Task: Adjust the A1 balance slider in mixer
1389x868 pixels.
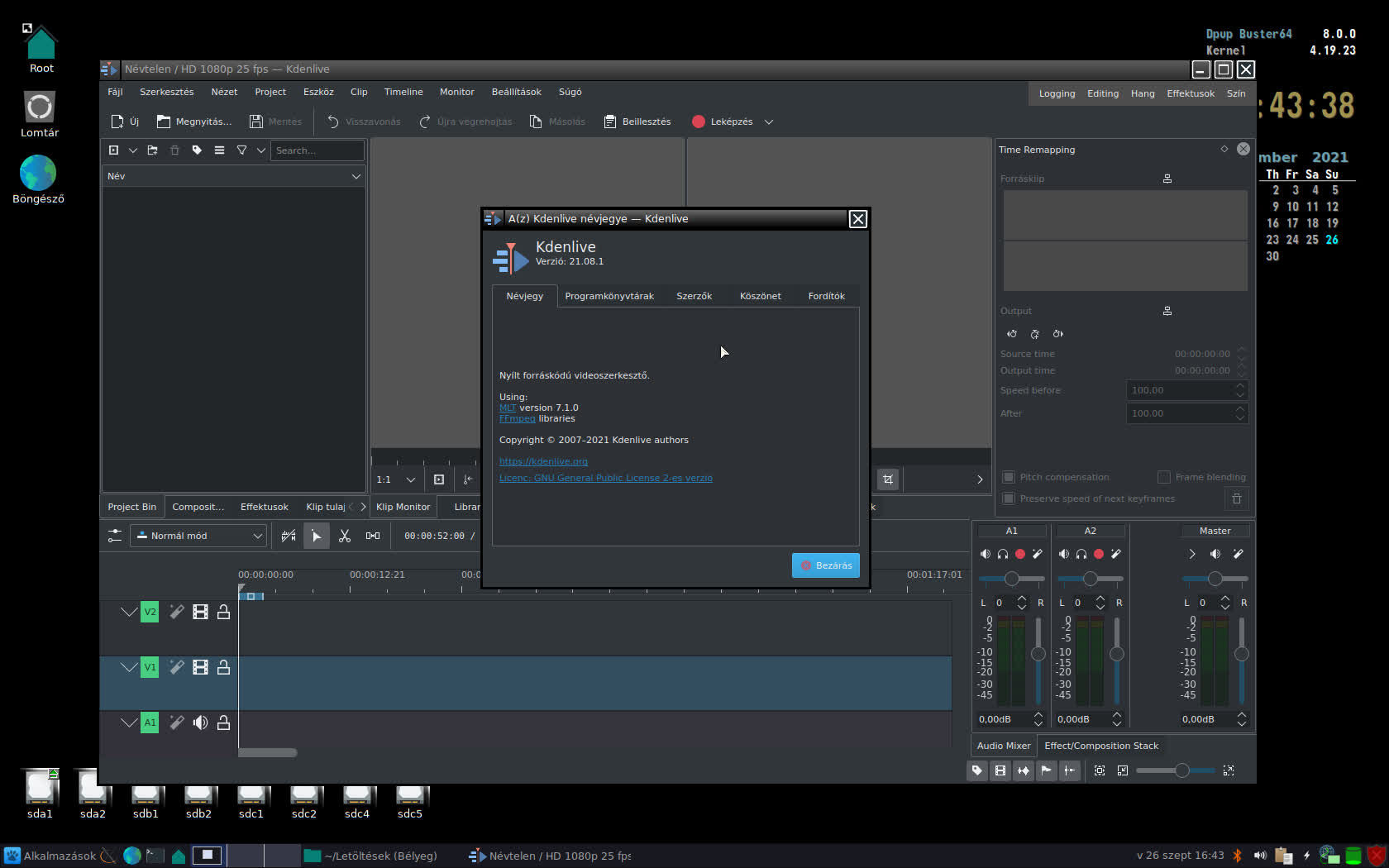Action: pos(1012,579)
